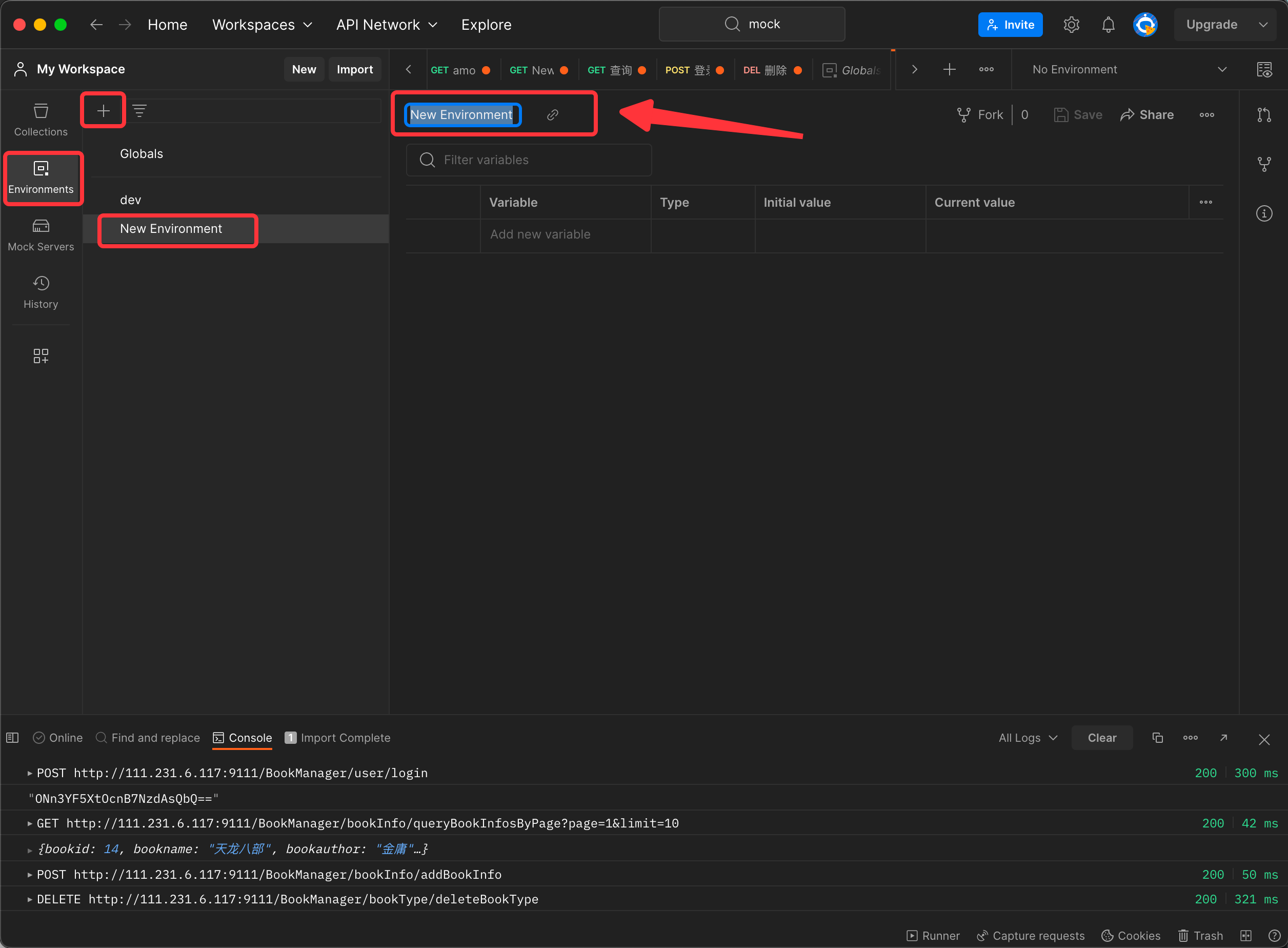The image size is (1288, 948).
Task: Expand the Workspaces menu
Action: [x=262, y=25]
